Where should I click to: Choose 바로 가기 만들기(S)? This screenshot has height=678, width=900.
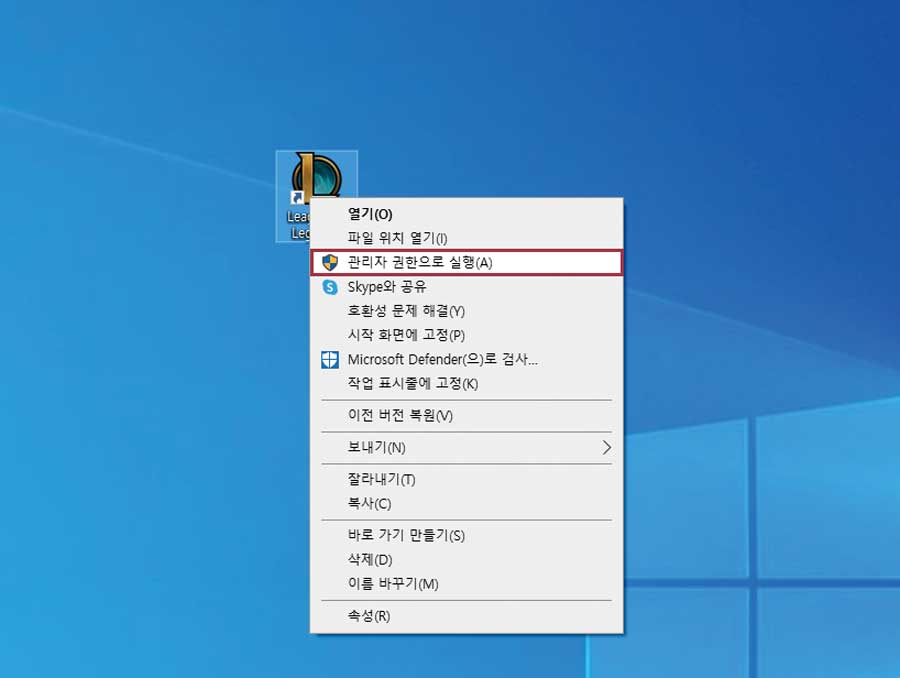466,536
